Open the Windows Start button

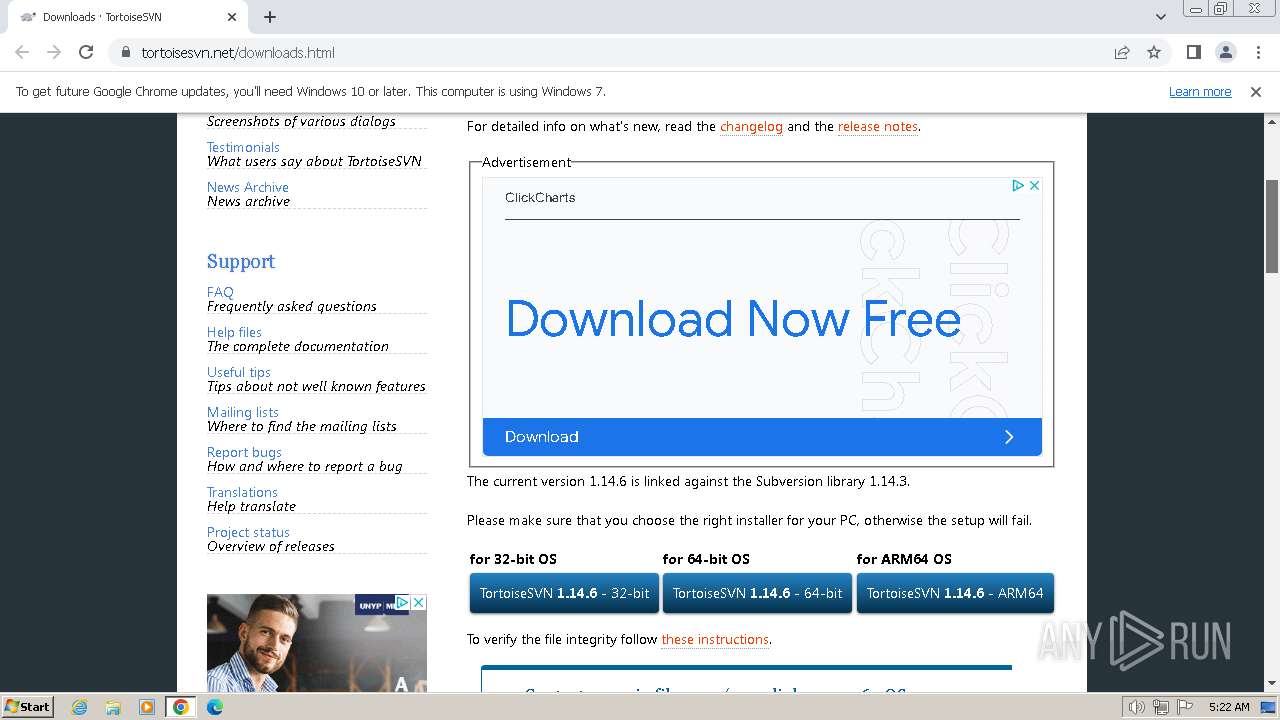[x=27, y=706]
